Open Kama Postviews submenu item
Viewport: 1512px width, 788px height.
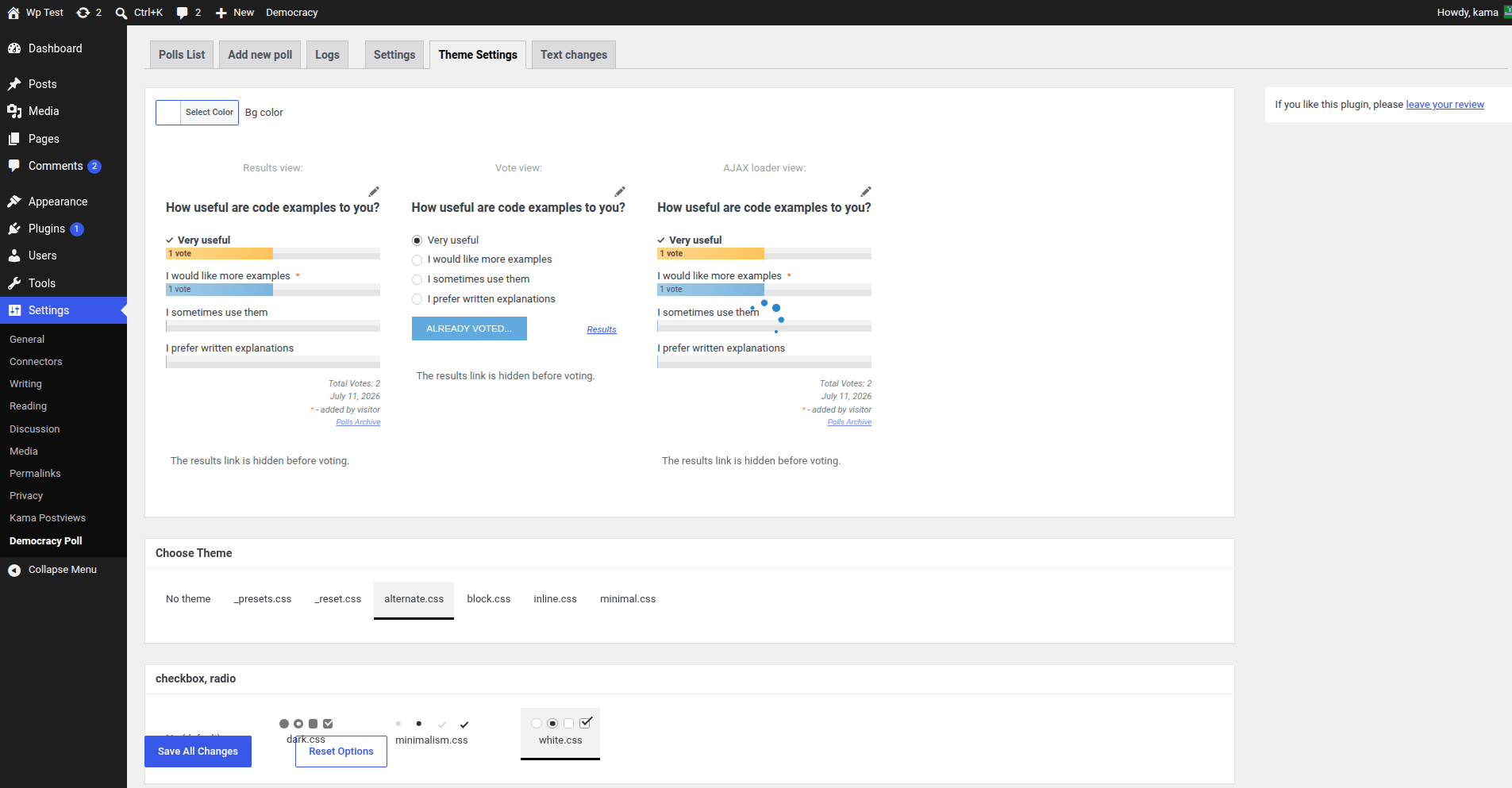tap(48, 518)
